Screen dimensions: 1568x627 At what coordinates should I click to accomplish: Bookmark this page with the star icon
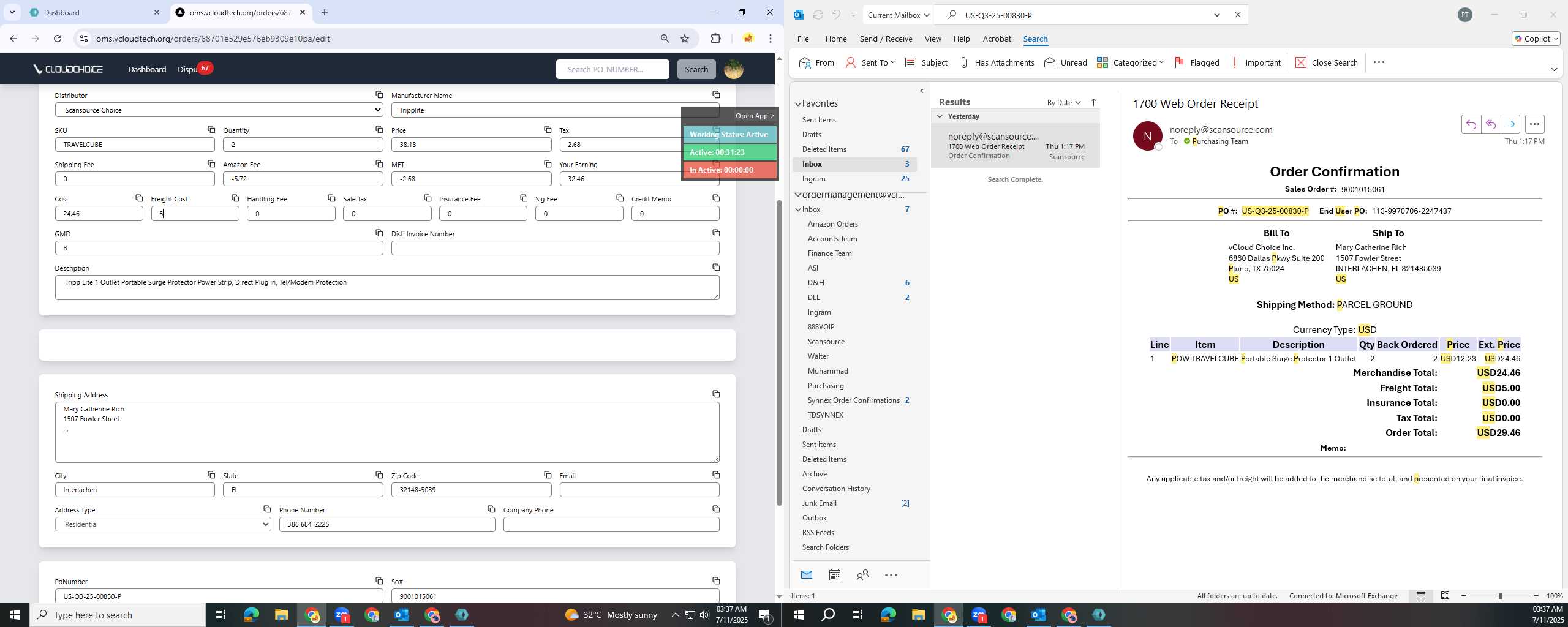pyautogui.click(x=685, y=39)
